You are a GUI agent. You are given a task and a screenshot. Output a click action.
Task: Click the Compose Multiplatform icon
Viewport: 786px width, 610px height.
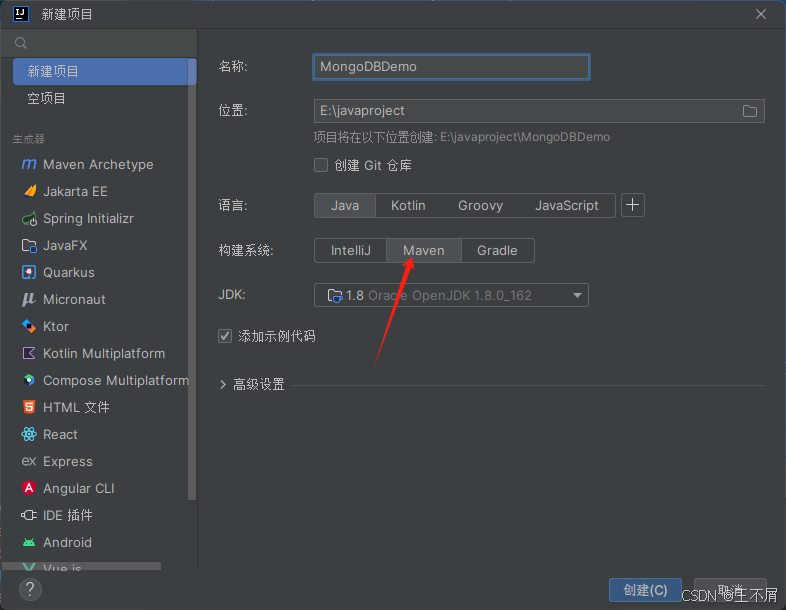(29, 380)
